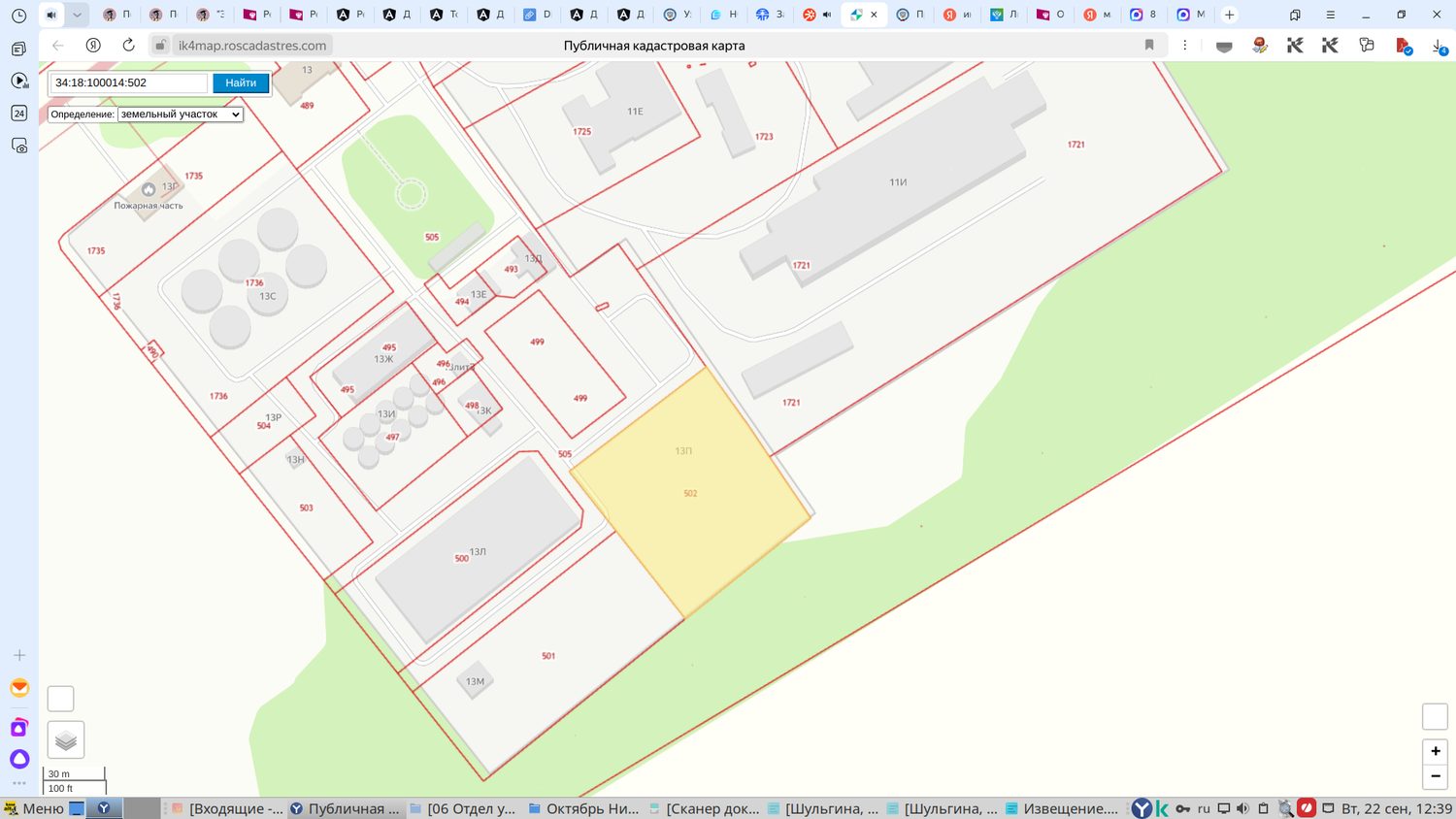Click the map zoom in plus button
1456x819 pixels.
click(1435, 751)
